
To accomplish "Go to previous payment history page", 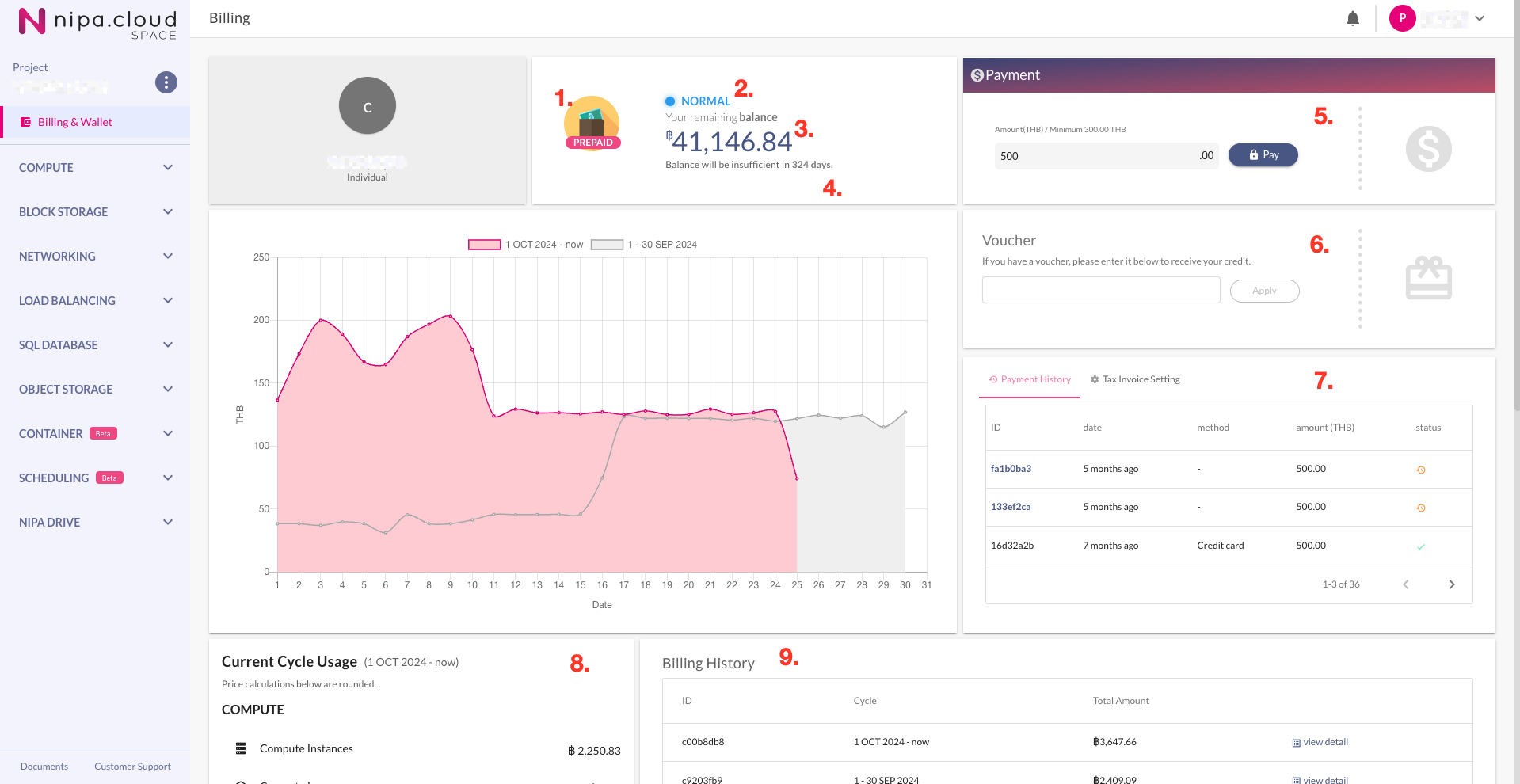I will (x=1406, y=584).
